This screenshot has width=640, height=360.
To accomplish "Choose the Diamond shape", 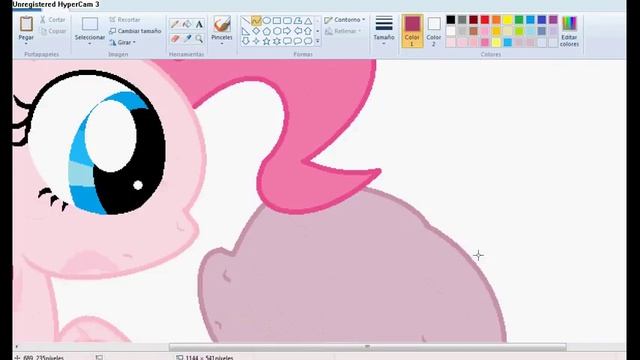I will 256,31.
